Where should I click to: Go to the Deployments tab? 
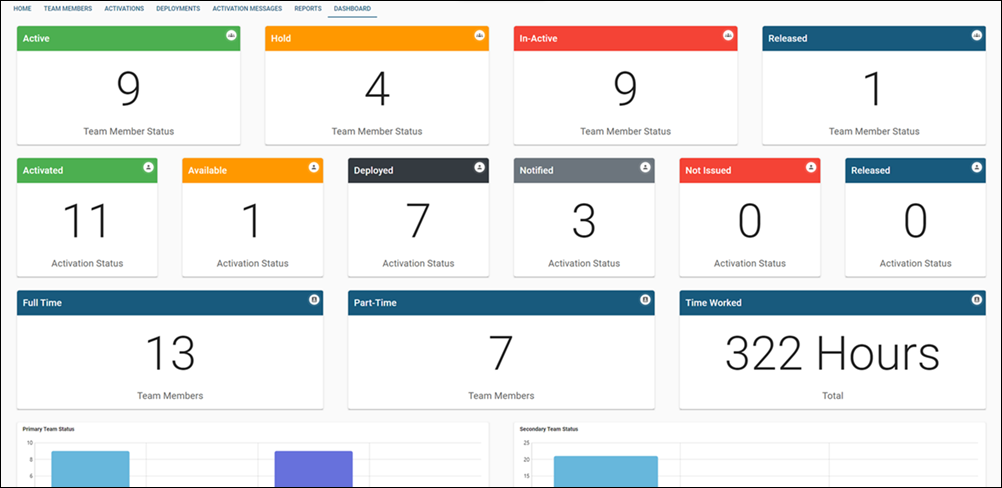(x=178, y=8)
